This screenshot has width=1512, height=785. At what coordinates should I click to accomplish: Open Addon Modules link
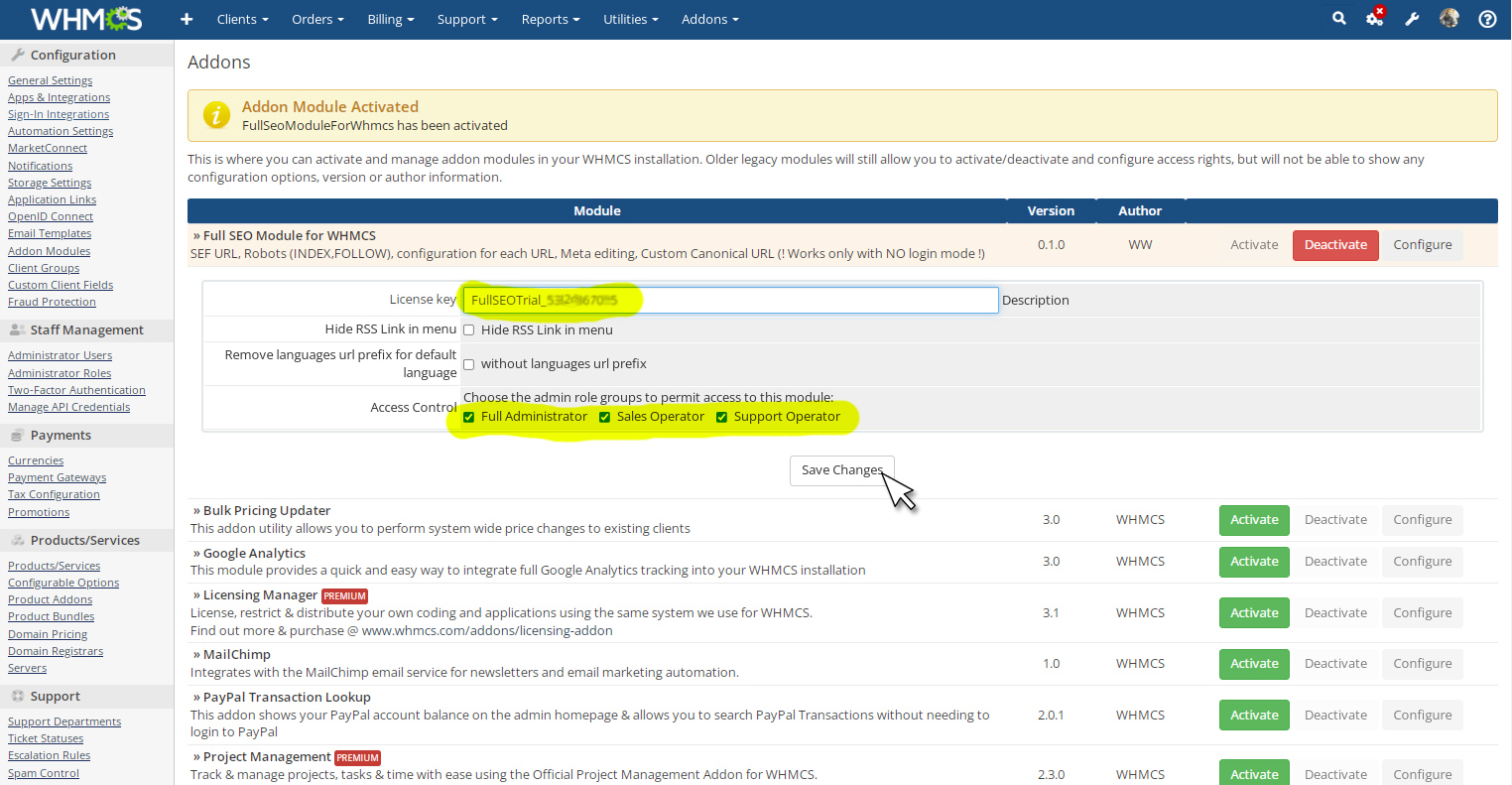49,251
